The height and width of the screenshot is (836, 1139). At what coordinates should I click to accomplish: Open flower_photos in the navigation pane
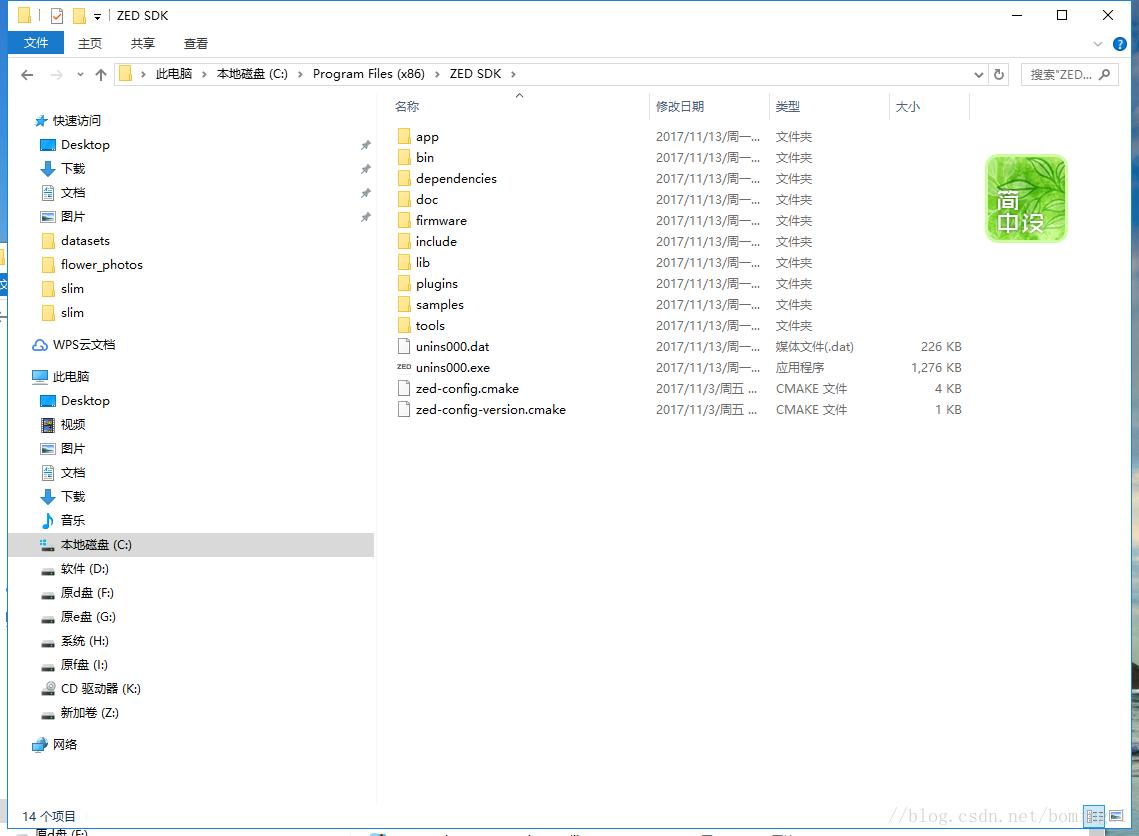point(102,264)
